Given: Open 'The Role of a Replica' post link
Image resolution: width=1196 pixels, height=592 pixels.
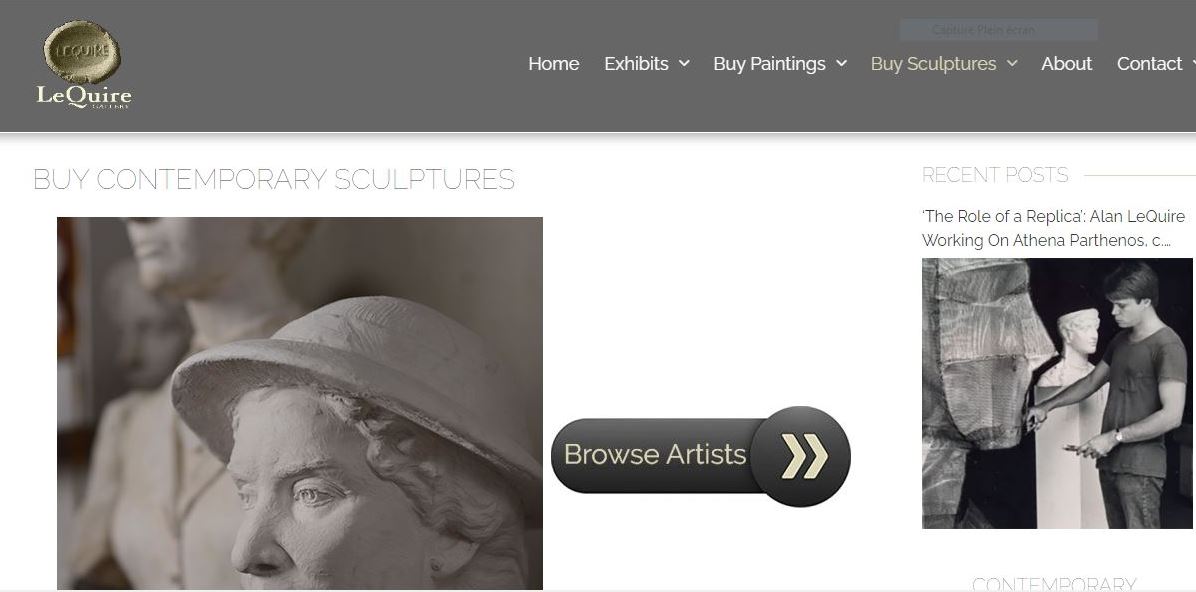Looking at the screenshot, I should 1053,228.
